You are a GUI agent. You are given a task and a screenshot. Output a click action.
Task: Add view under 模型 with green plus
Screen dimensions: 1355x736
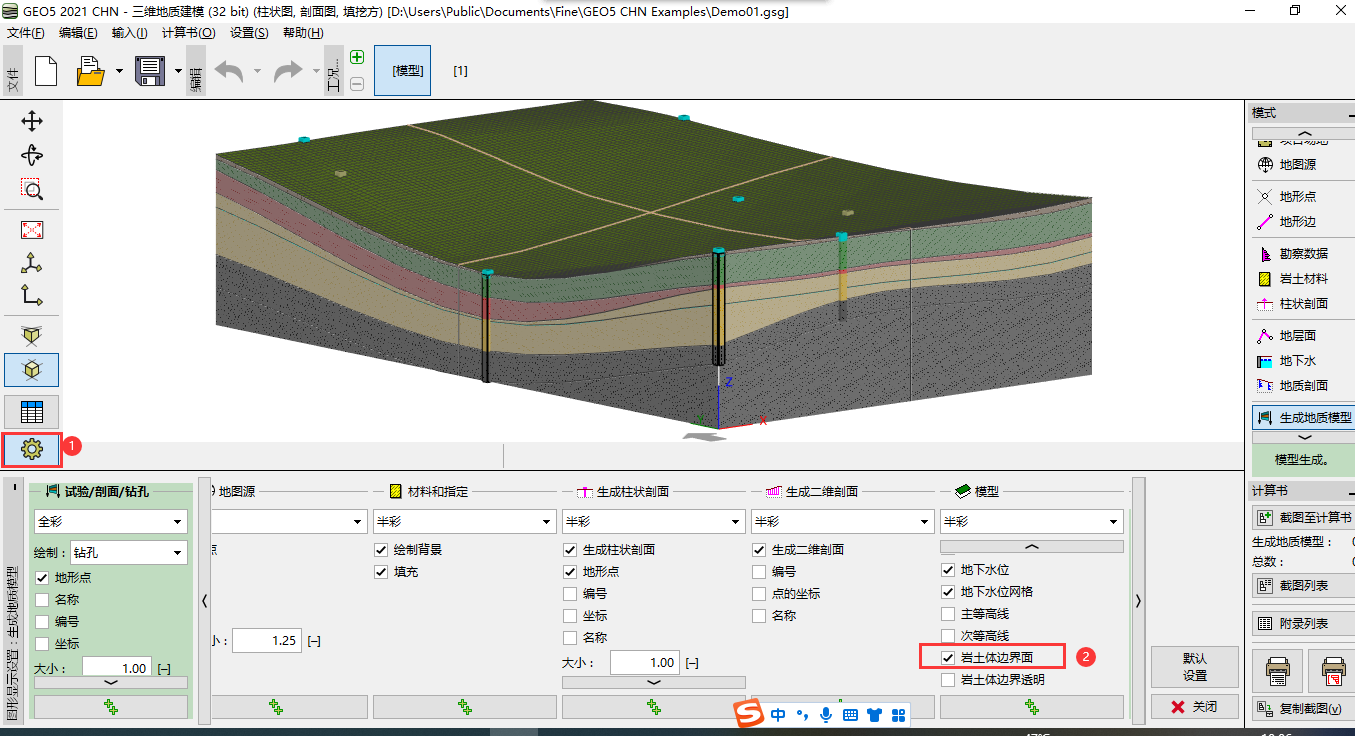1032,707
